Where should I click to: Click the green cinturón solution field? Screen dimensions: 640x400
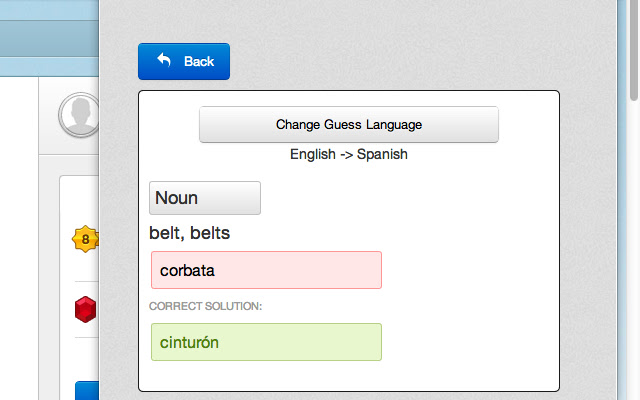[266, 342]
